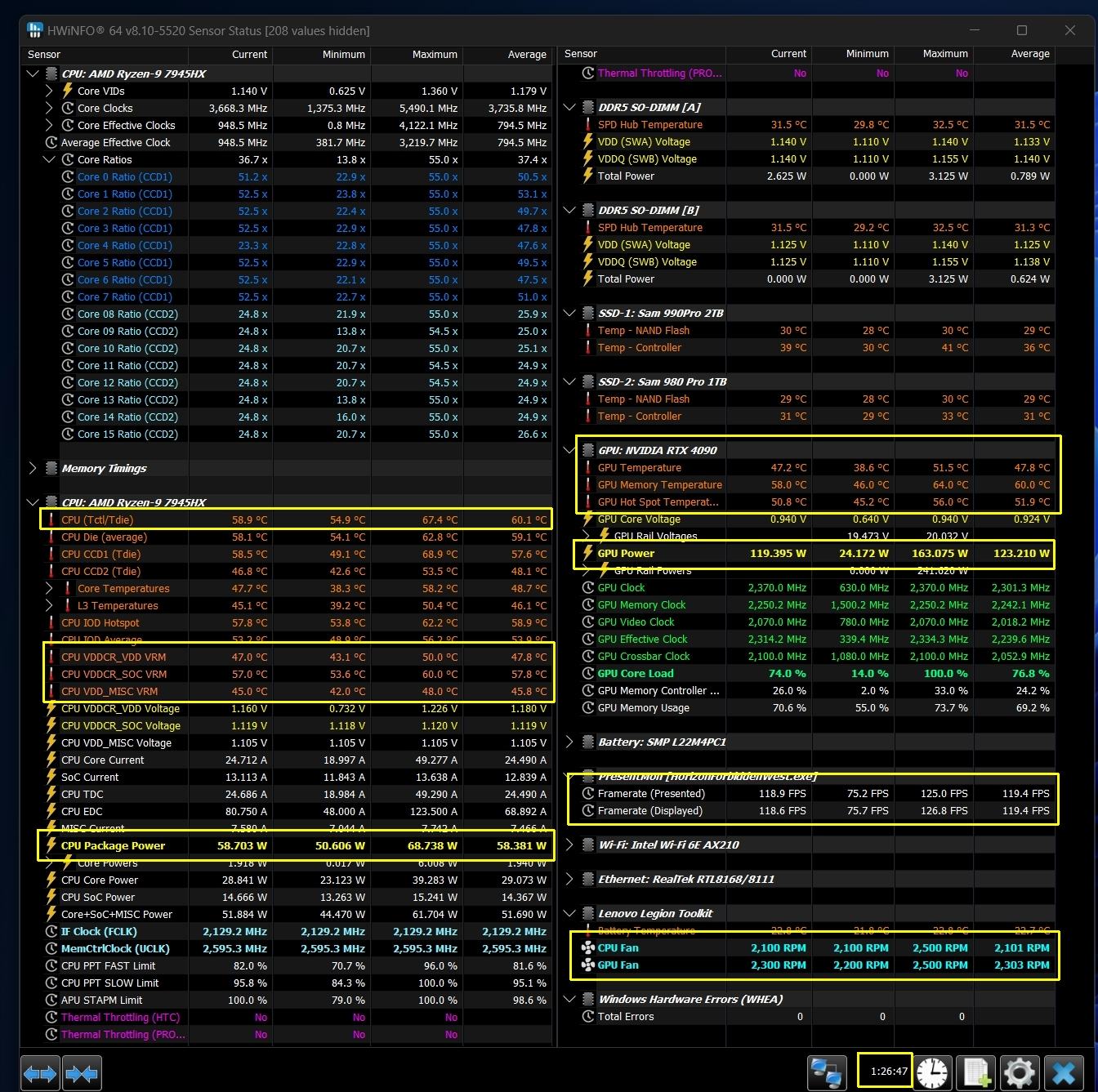Click the CPU Fan icon
The image size is (1098, 1092).
587,948
